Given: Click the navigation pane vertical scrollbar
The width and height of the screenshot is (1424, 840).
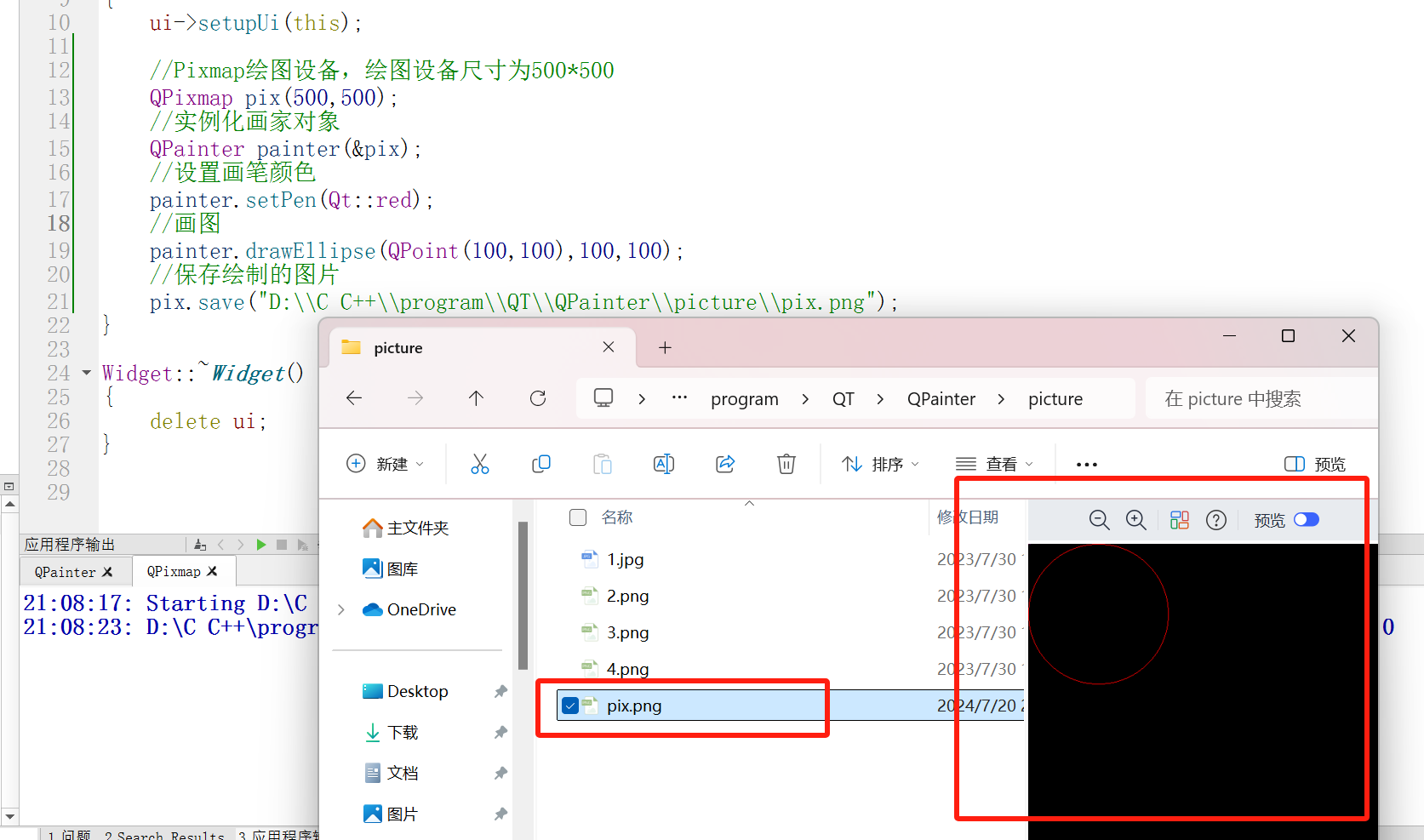Looking at the screenshot, I should point(523,596).
